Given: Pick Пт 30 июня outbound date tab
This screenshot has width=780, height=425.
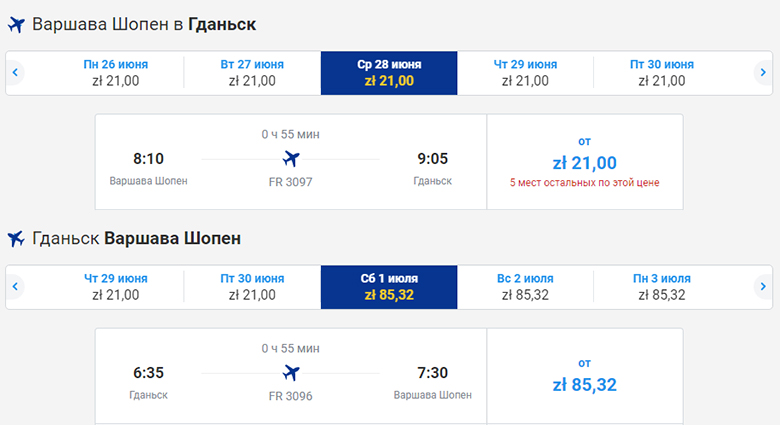Looking at the screenshot, I should tap(662, 73).
